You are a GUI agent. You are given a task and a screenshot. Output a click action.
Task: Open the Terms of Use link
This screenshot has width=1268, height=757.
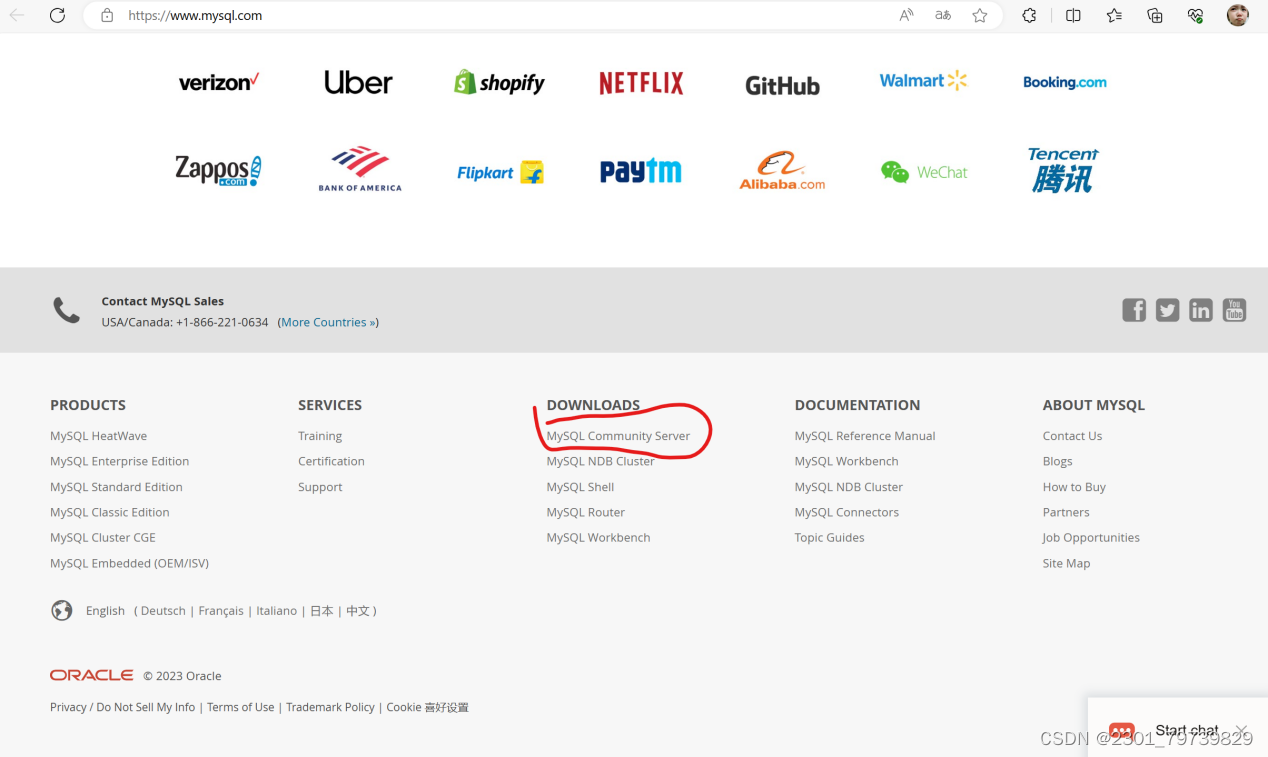click(240, 707)
